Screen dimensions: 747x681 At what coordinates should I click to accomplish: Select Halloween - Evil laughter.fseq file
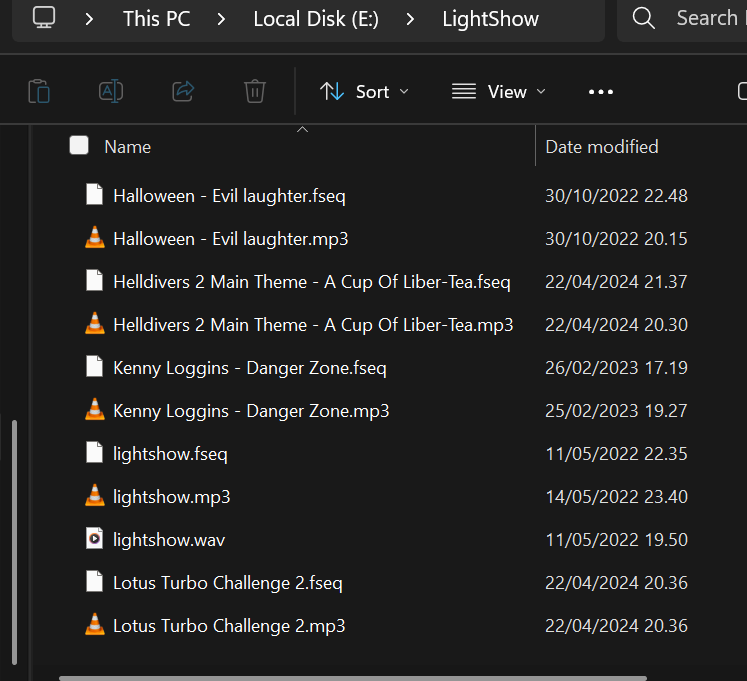[229, 196]
